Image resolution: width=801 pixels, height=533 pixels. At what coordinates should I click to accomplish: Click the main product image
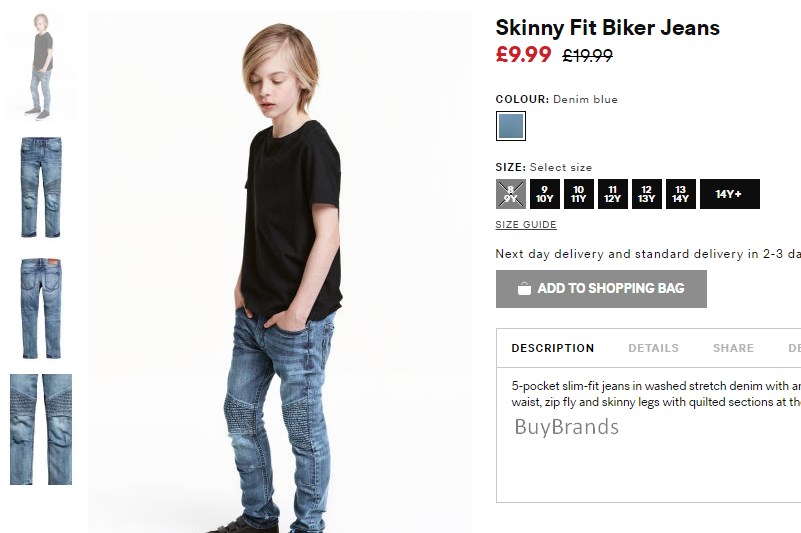coord(280,272)
